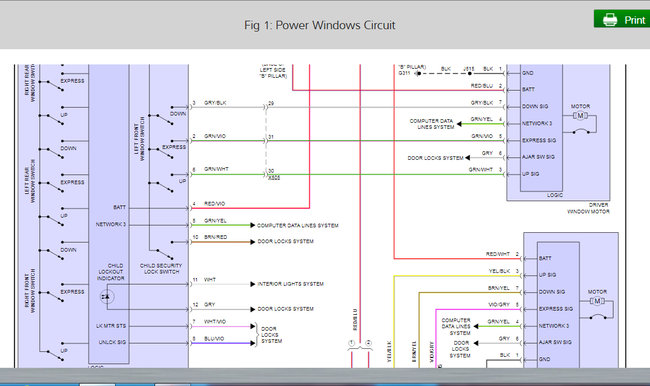Click the 'CHILD LOCKOUT INDICATOR' label
The image size is (650, 386).
point(111,272)
